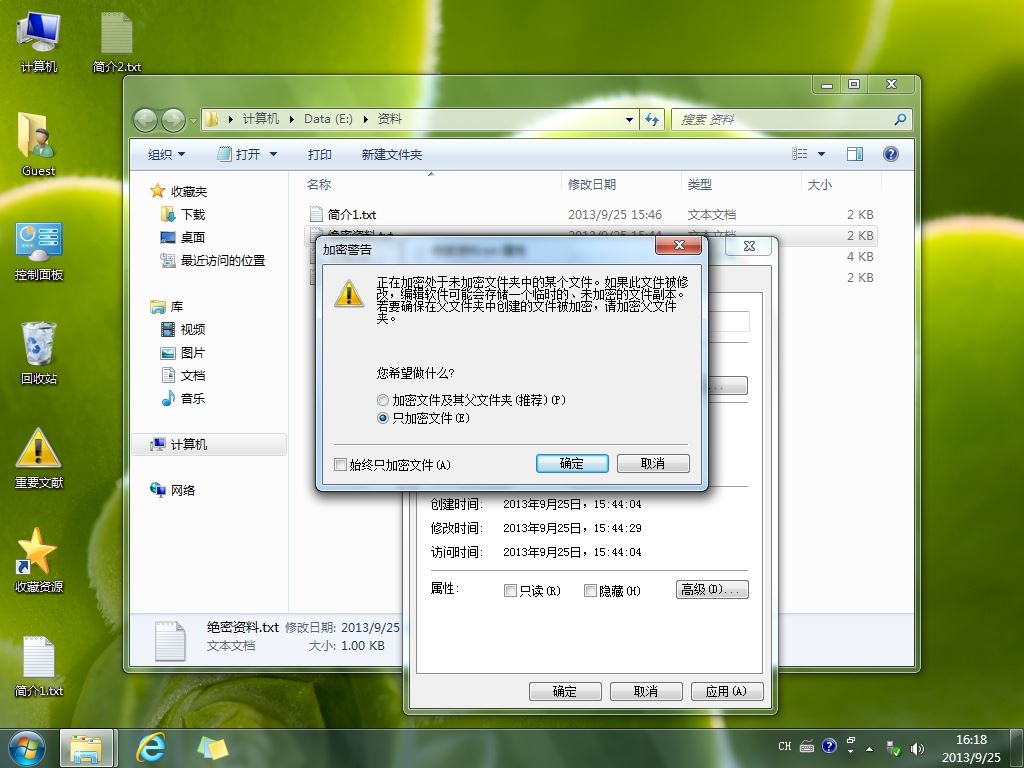Open the view options dropdown arrow
Viewport: 1024px width, 768px height.
coord(822,154)
